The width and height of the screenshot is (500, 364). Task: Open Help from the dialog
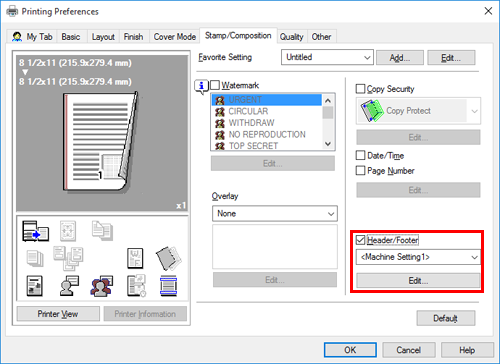click(x=467, y=350)
